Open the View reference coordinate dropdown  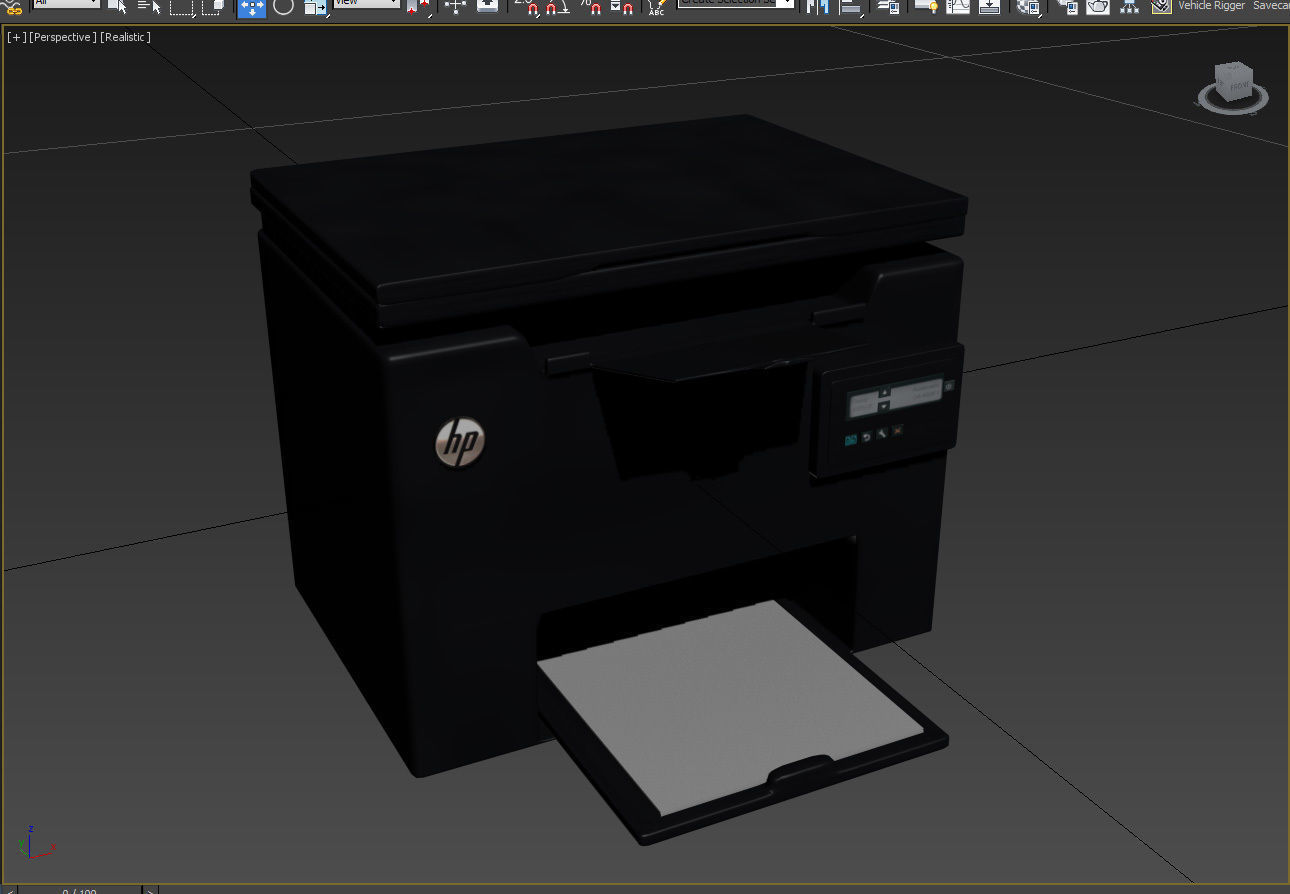(367, 3)
